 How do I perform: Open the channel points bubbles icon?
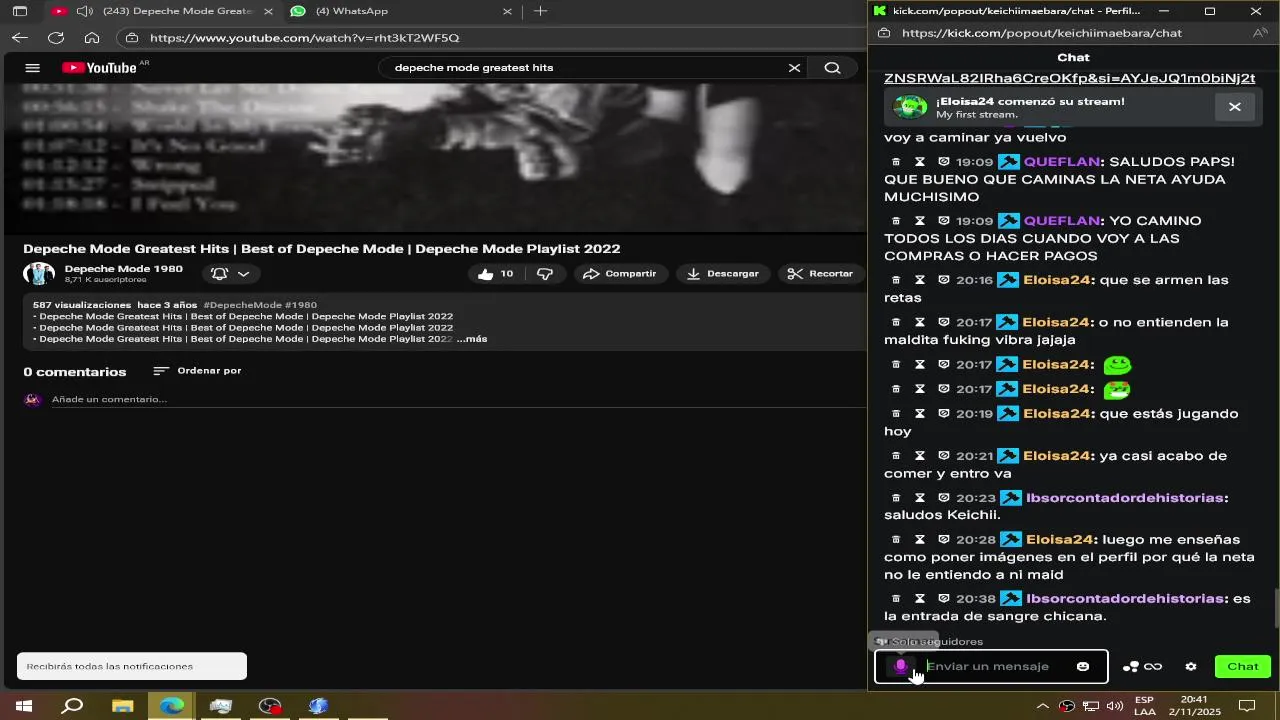tap(1131, 667)
